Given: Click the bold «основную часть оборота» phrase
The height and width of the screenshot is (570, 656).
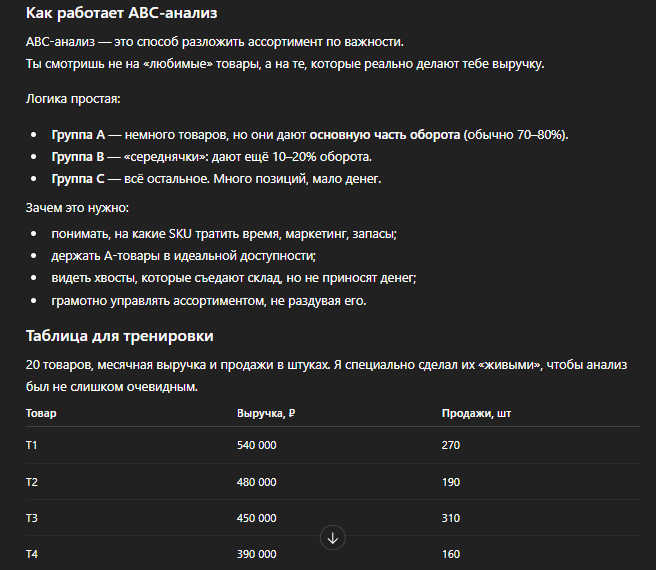Looking at the screenshot, I should point(385,135).
